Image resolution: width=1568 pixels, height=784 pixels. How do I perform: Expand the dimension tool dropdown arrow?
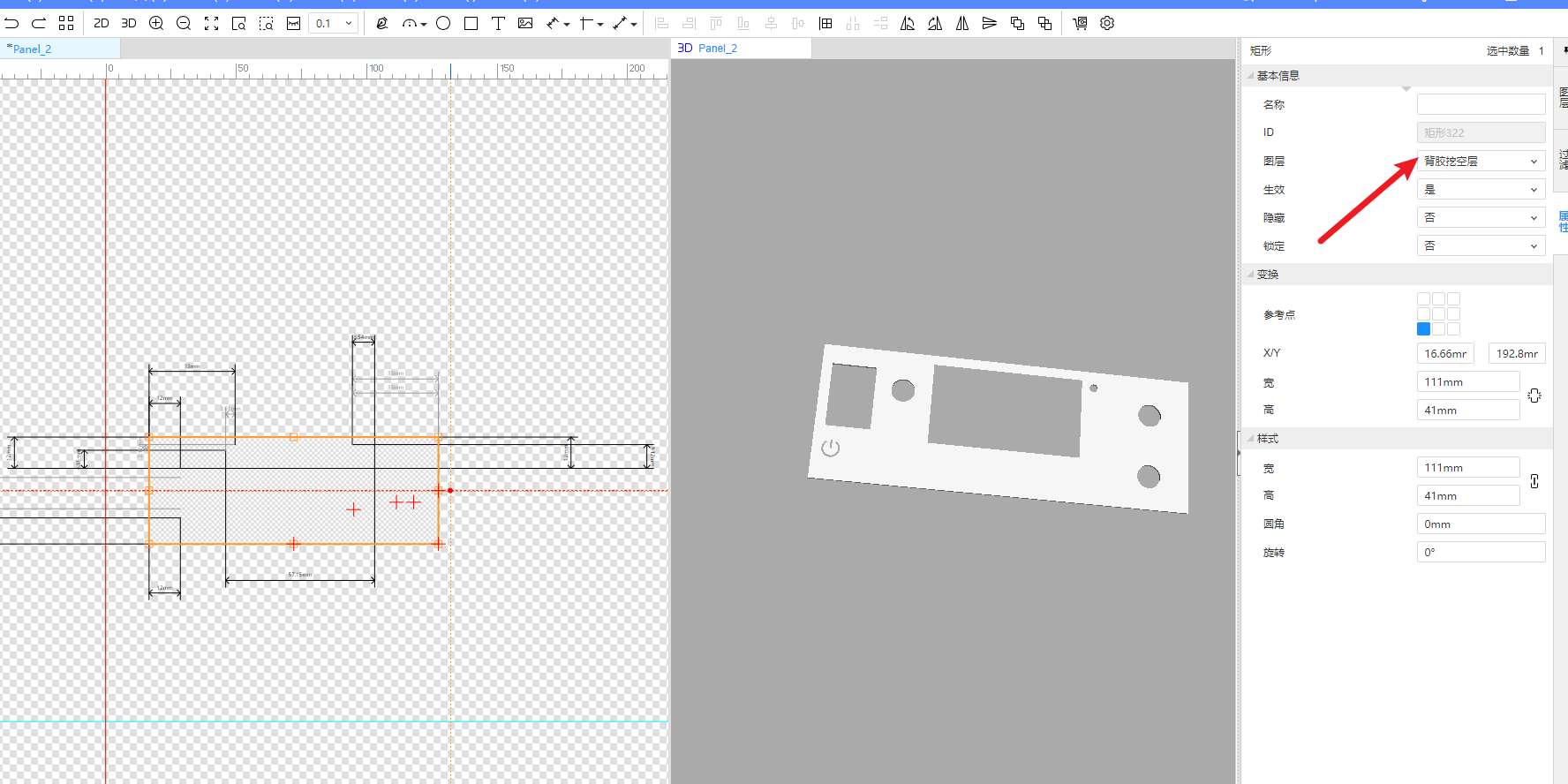click(x=567, y=24)
